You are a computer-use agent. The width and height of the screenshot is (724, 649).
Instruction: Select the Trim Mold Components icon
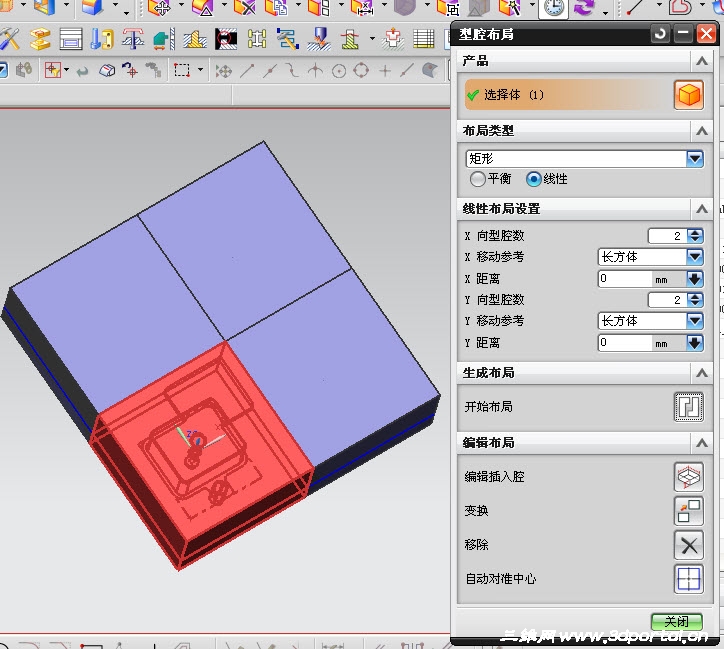point(350,39)
